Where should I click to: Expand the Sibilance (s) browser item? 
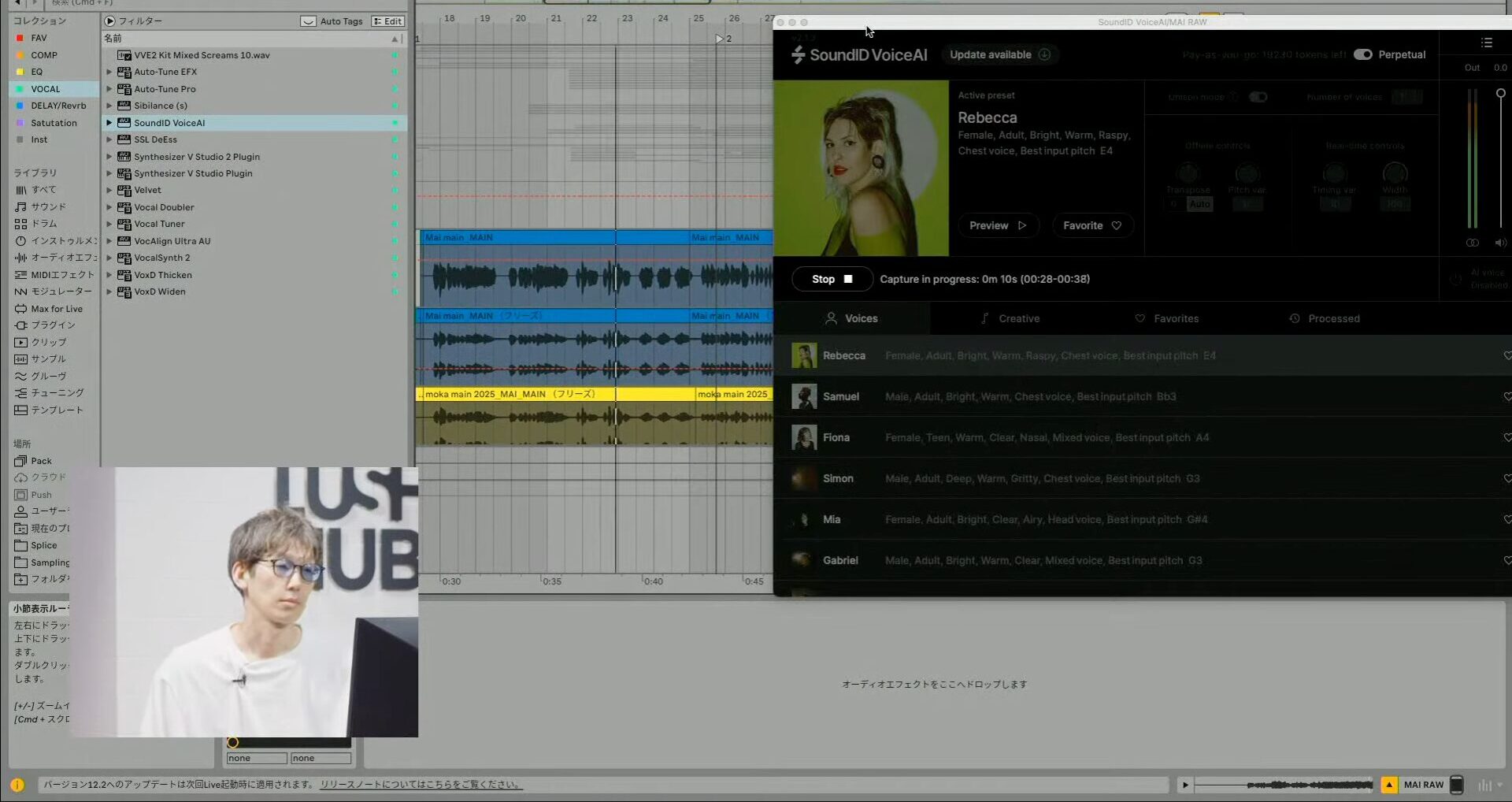coord(109,106)
